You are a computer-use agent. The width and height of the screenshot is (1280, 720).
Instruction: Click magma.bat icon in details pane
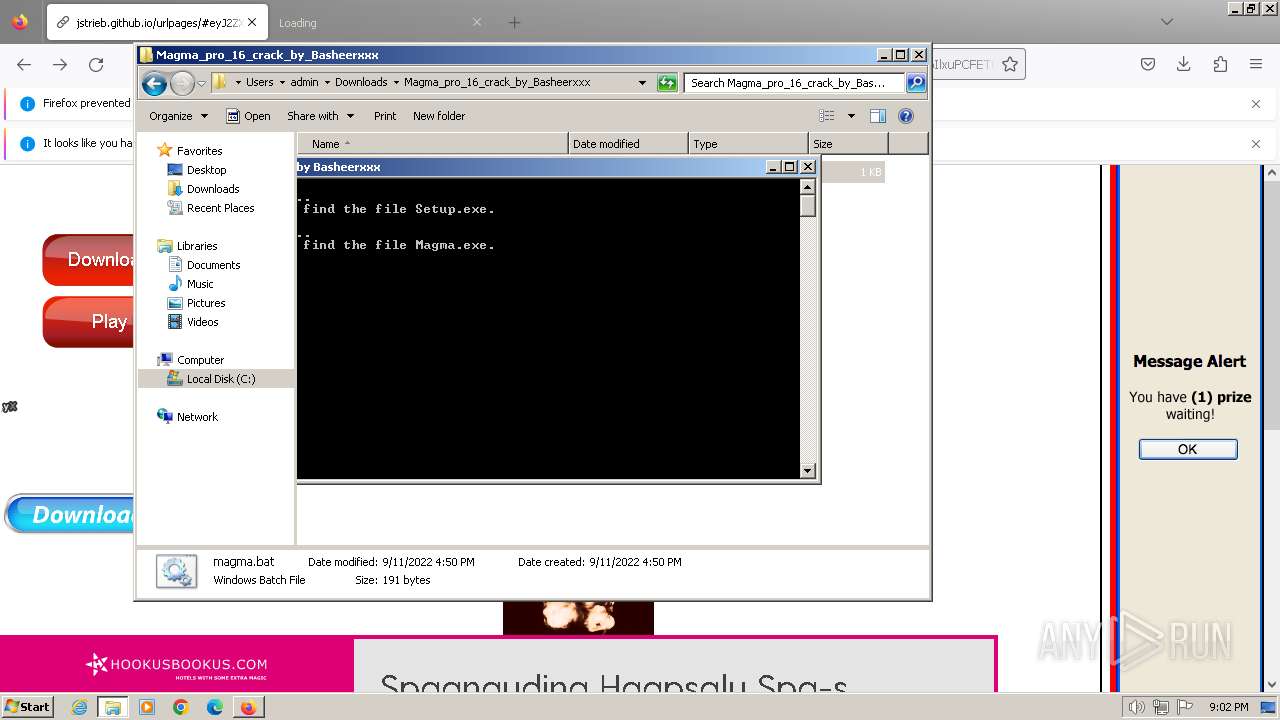tap(177, 571)
